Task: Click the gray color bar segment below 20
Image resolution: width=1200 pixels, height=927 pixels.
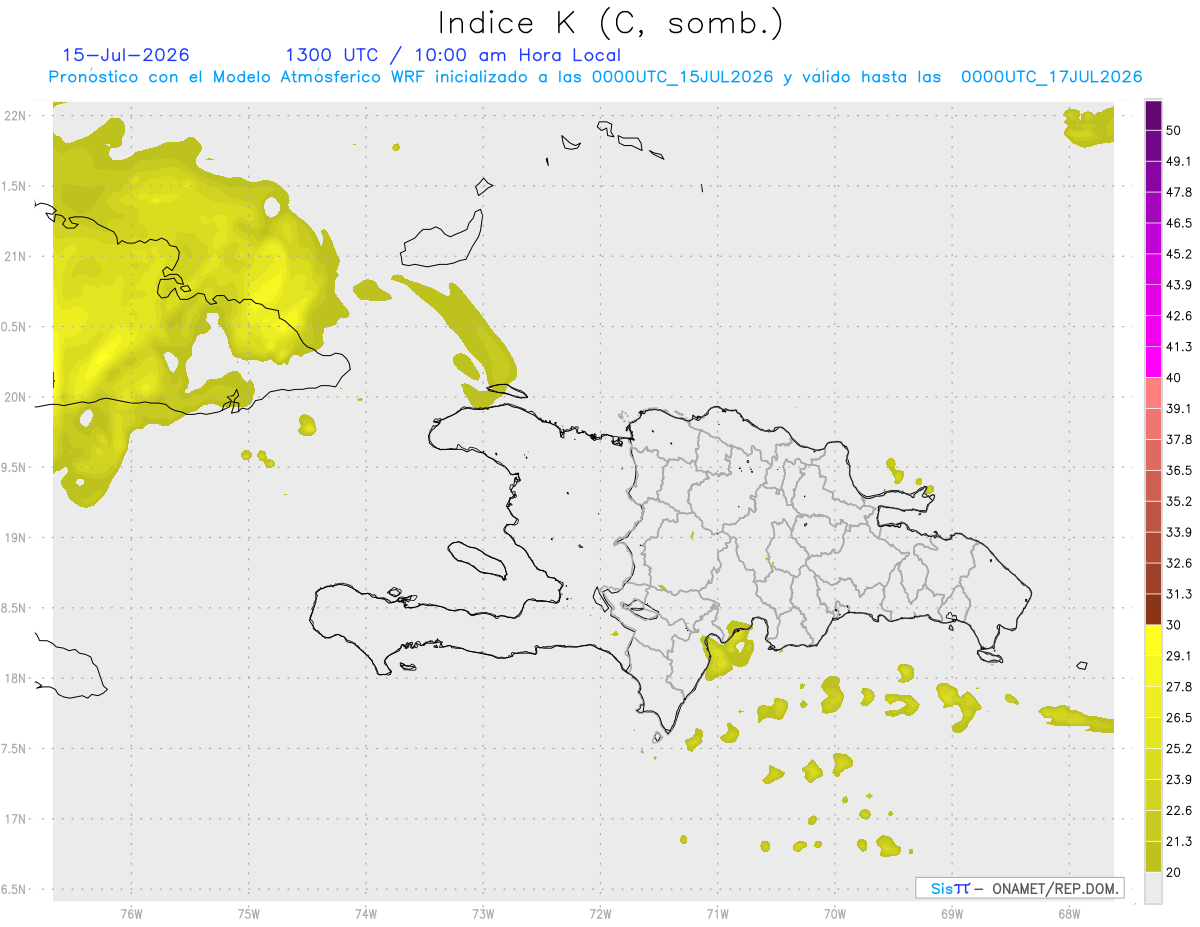Action: (1153, 887)
